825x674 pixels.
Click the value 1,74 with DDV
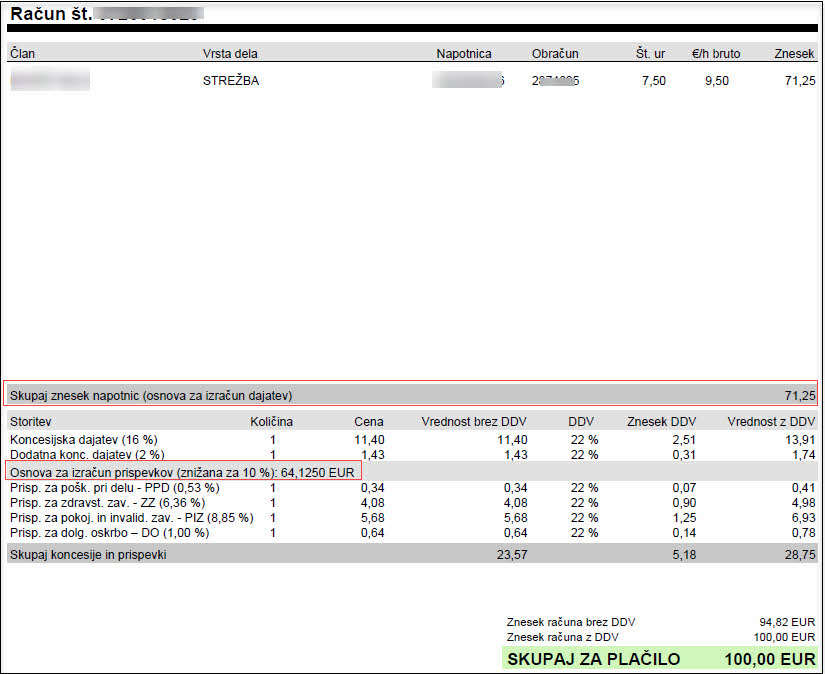[803, 455]
